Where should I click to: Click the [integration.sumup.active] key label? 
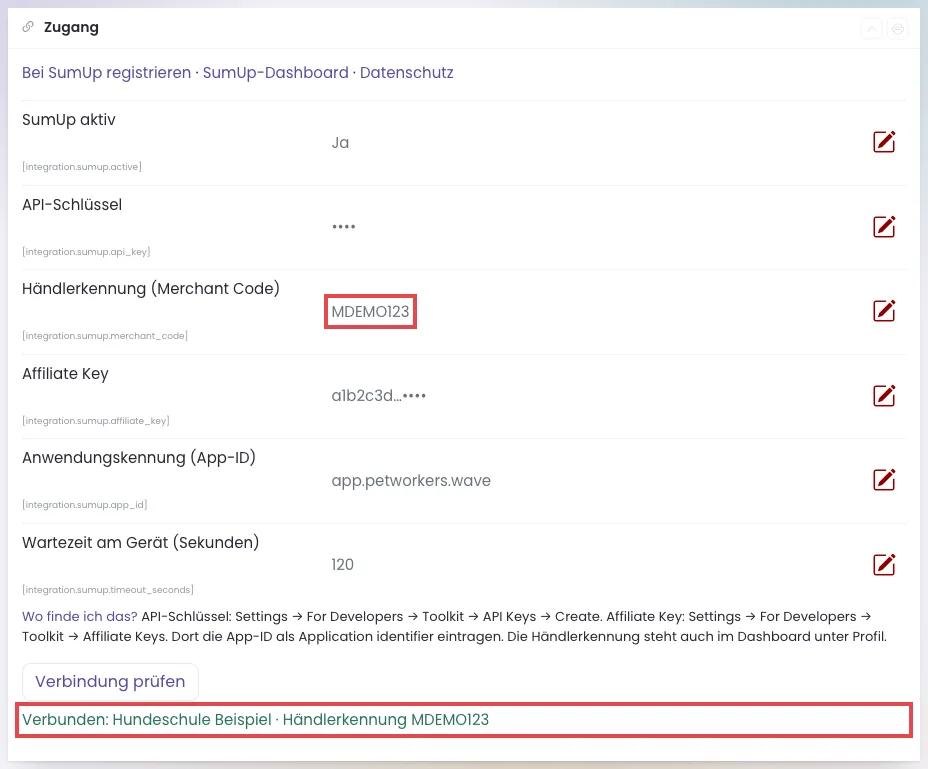(82, 167)
